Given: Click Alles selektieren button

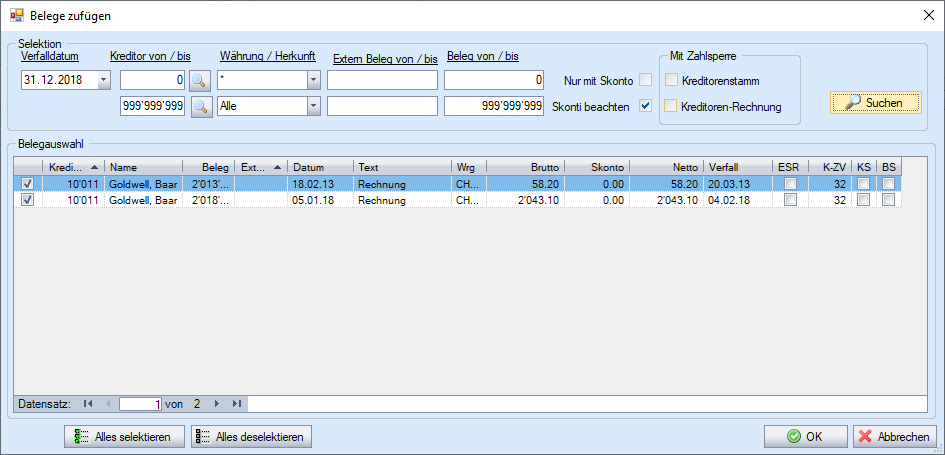Looking at the screenshot, I should click(x=124, y=437).
